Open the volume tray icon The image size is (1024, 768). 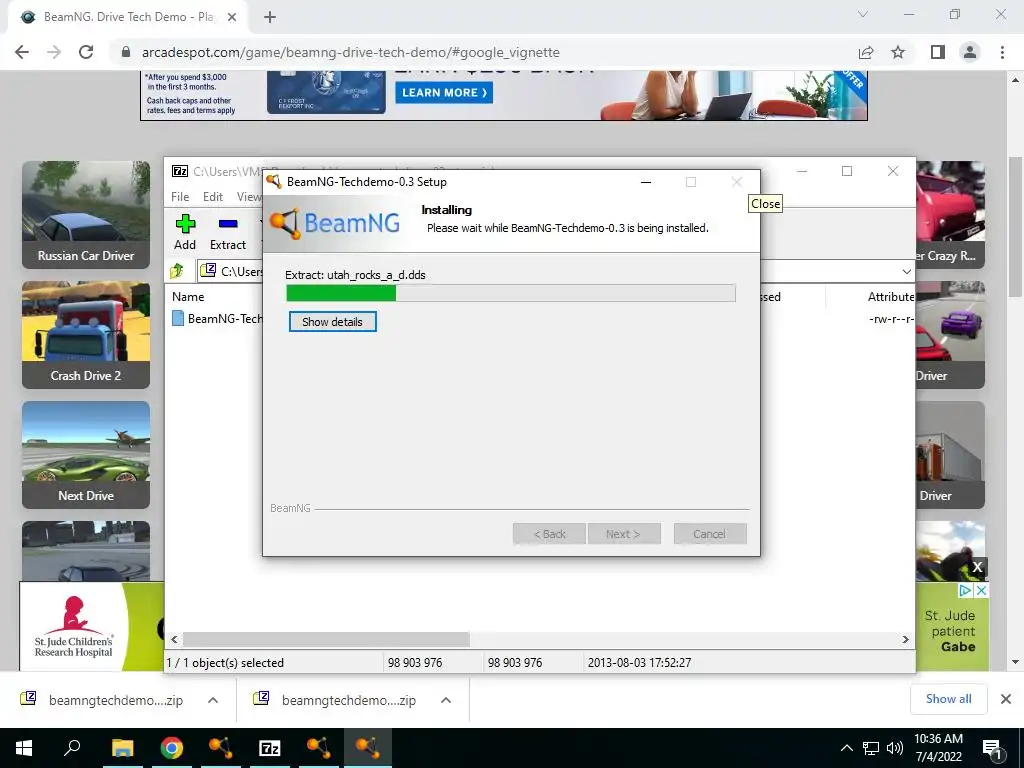coord(895,748)
